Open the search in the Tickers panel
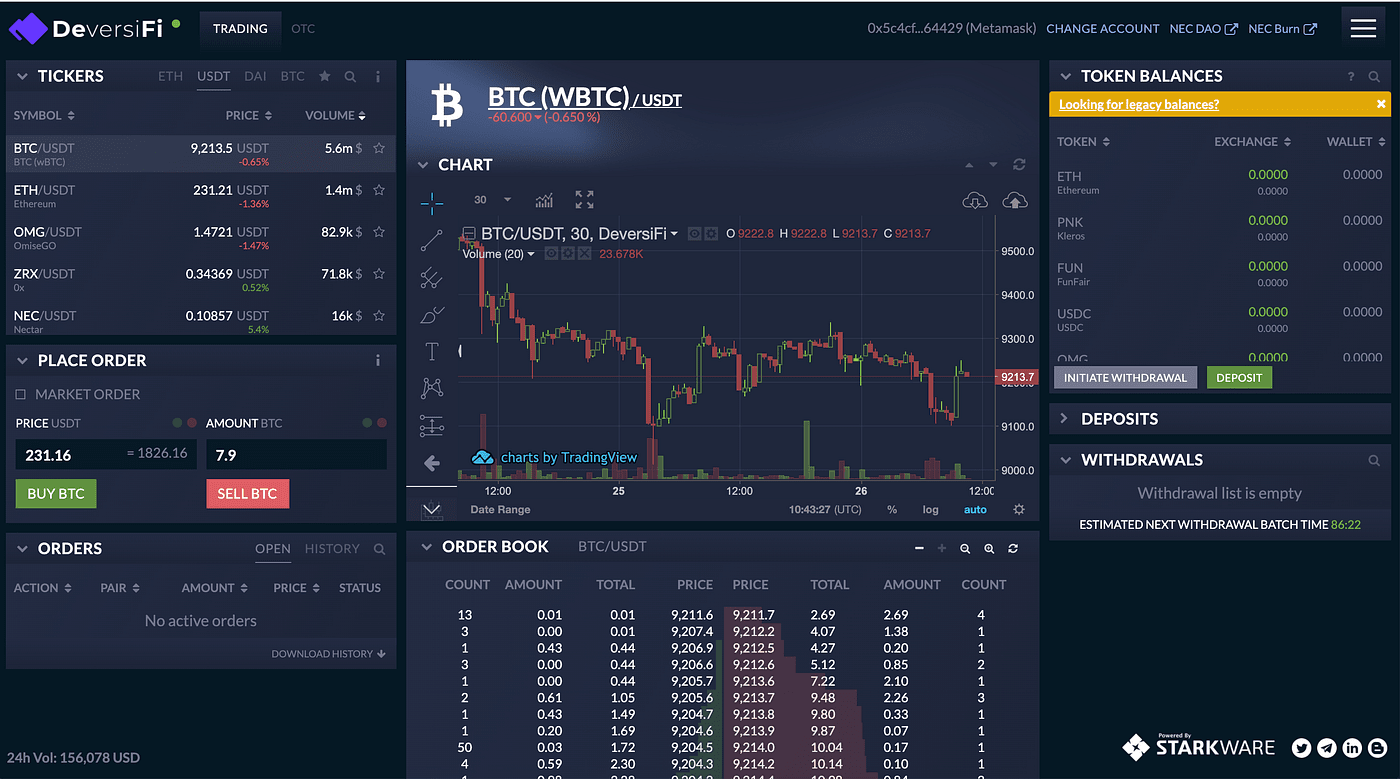 pyautogui.click(x=350, y=76)
